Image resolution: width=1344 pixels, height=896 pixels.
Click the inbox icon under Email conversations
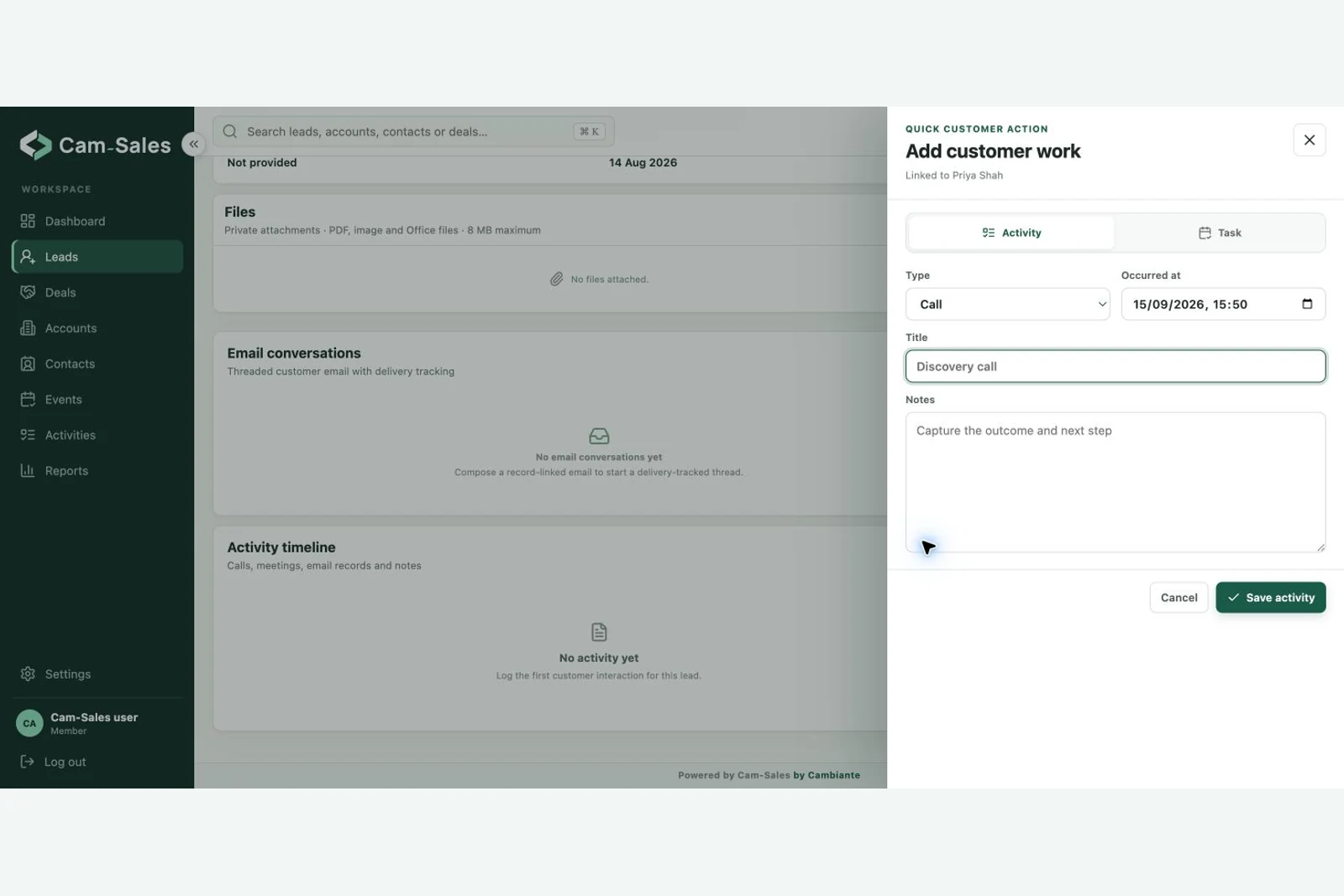599,436
